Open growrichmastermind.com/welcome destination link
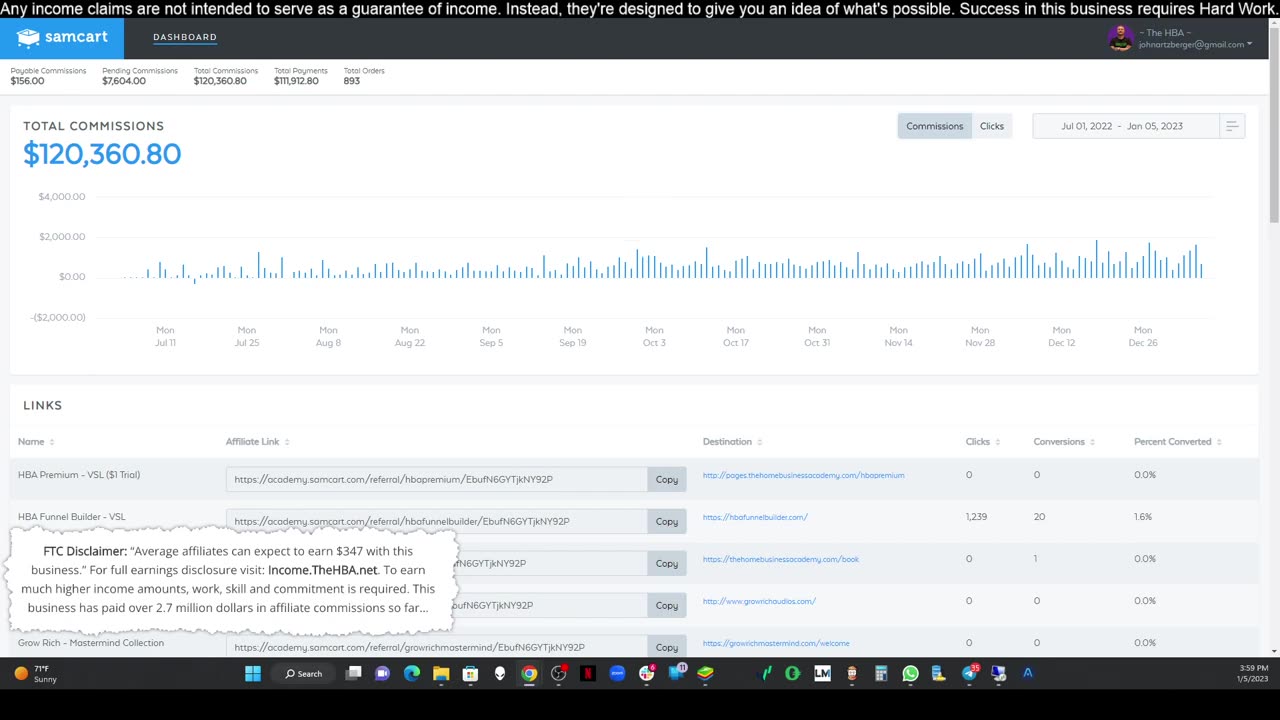Viewport: 1280px width, 720px height. coord(776,643)
